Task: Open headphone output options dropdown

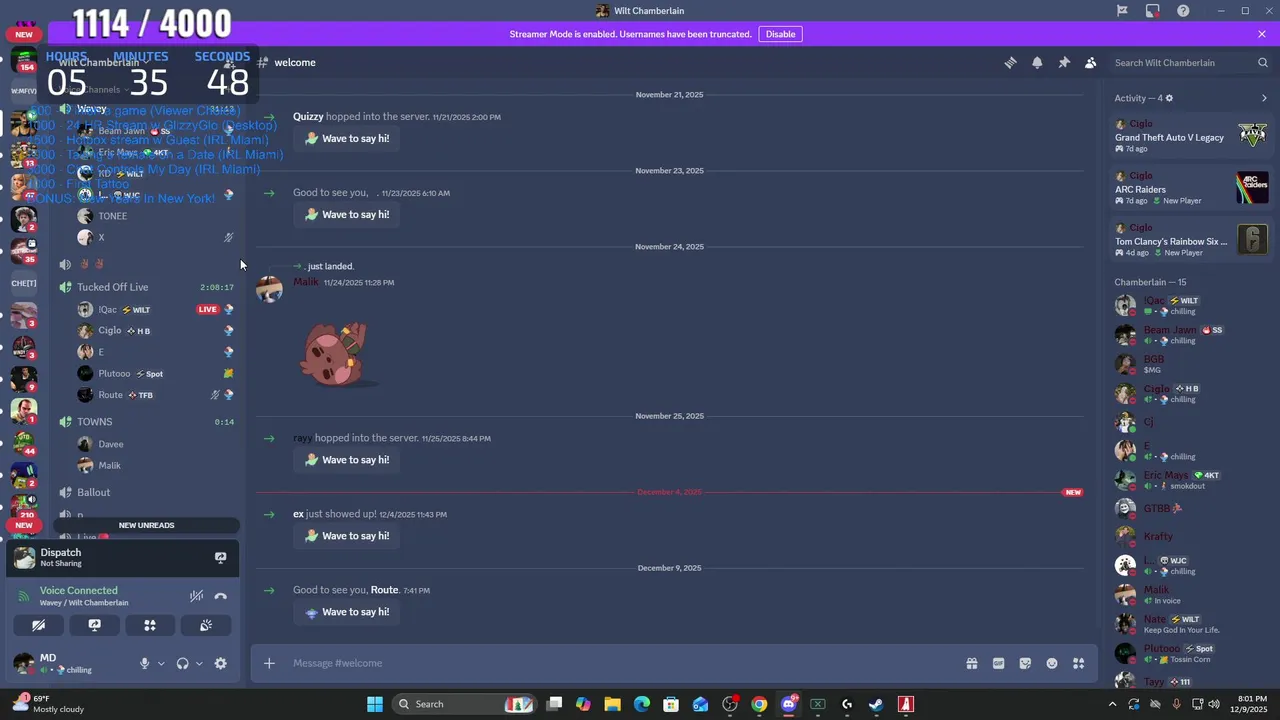Action: [x=199, y=663]
